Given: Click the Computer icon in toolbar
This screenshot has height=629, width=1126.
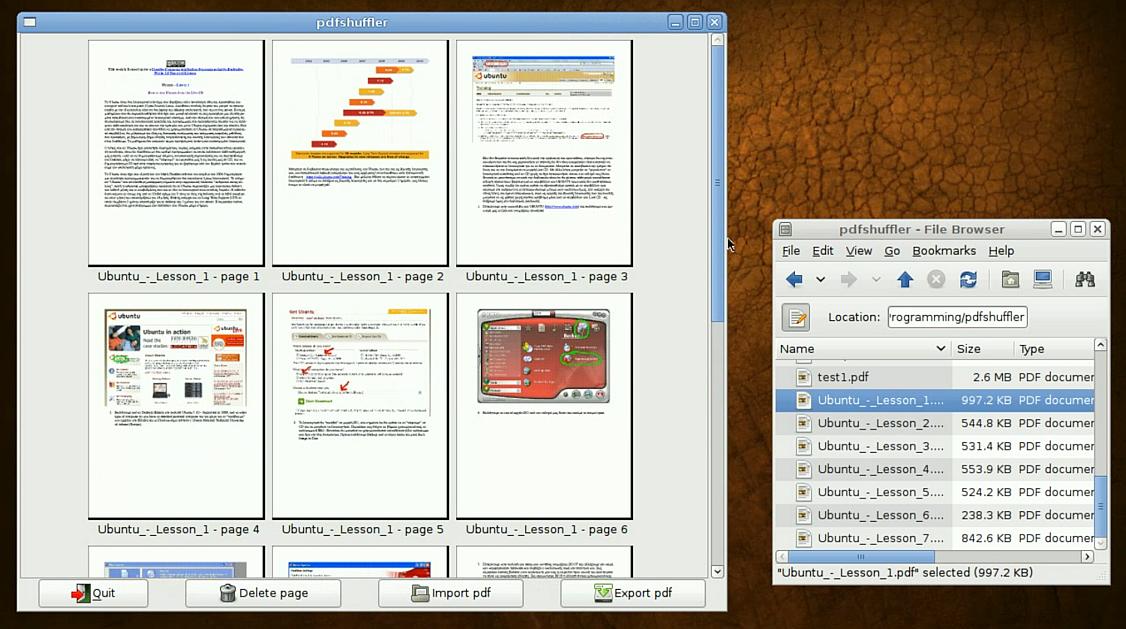Looking at the screenshot, I should pos(1043,279).
